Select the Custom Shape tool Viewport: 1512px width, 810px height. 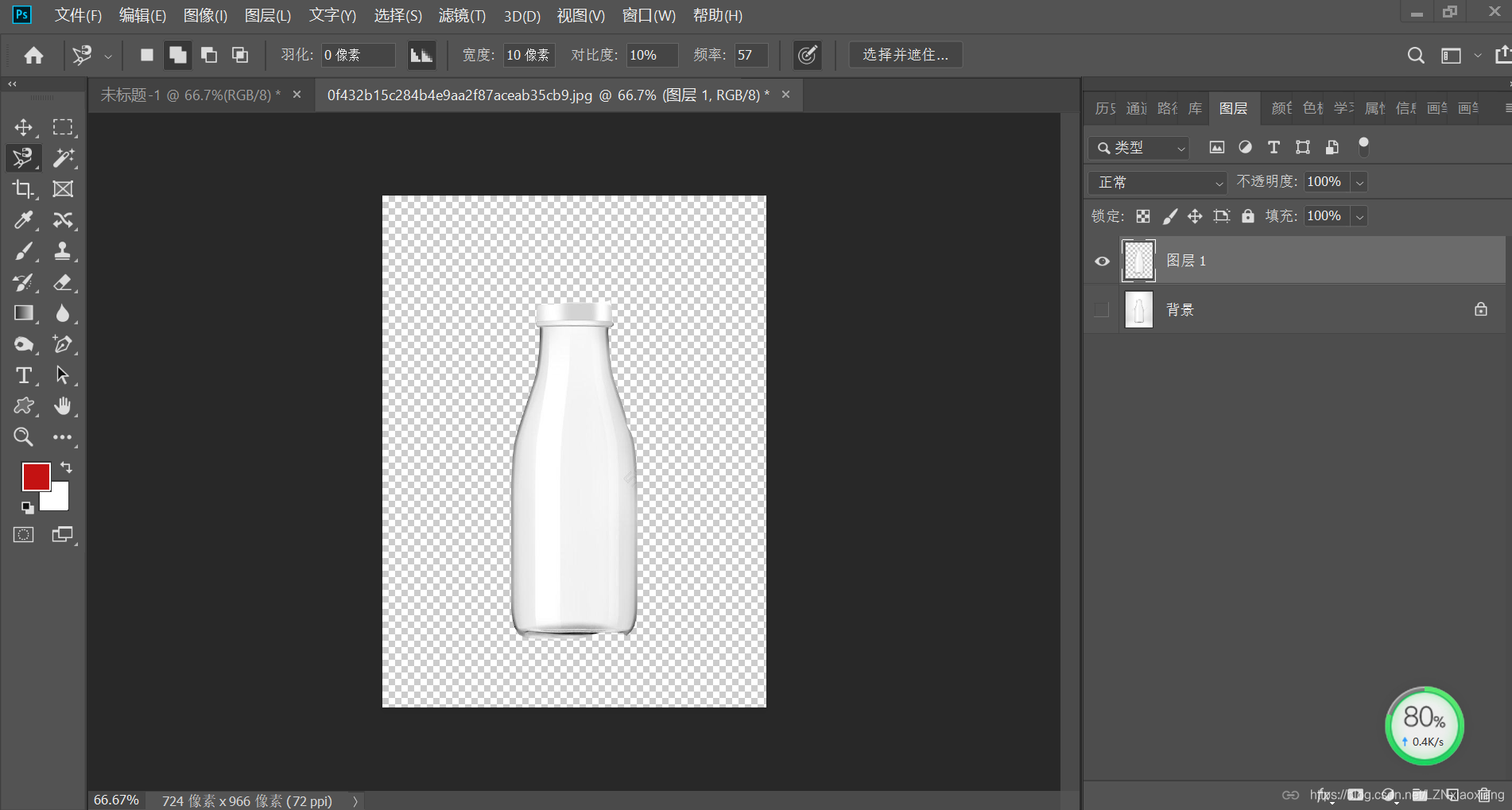pos(23,406)
